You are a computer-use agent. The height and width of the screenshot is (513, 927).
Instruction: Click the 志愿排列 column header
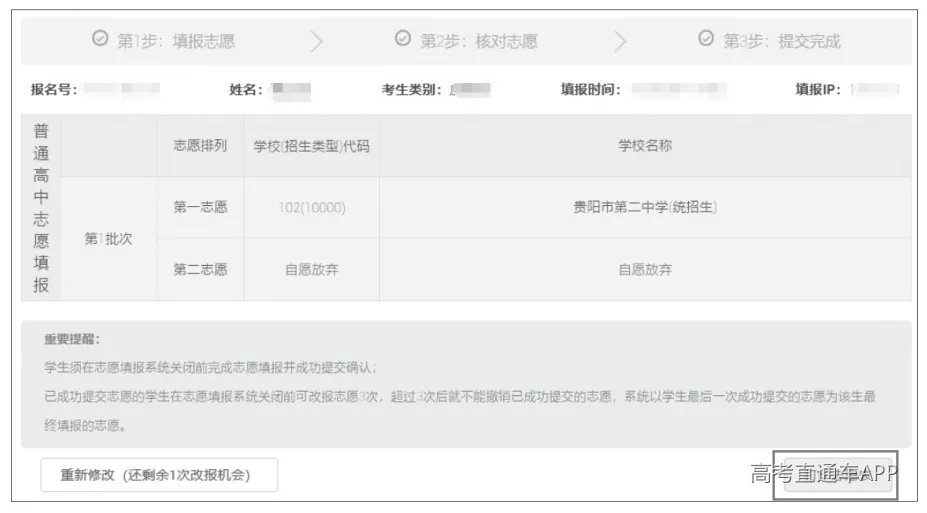[x=200, y=145]
